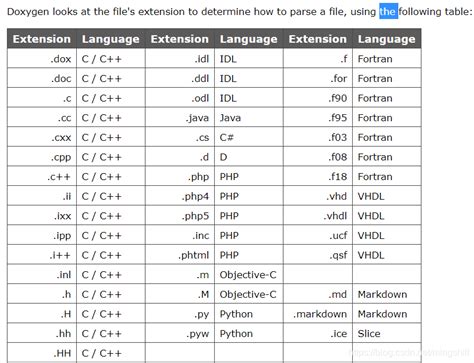This screenshot has height=363, width=474.
Task: Click the .ixx extension cell
Action: click(x=42, y=216)
